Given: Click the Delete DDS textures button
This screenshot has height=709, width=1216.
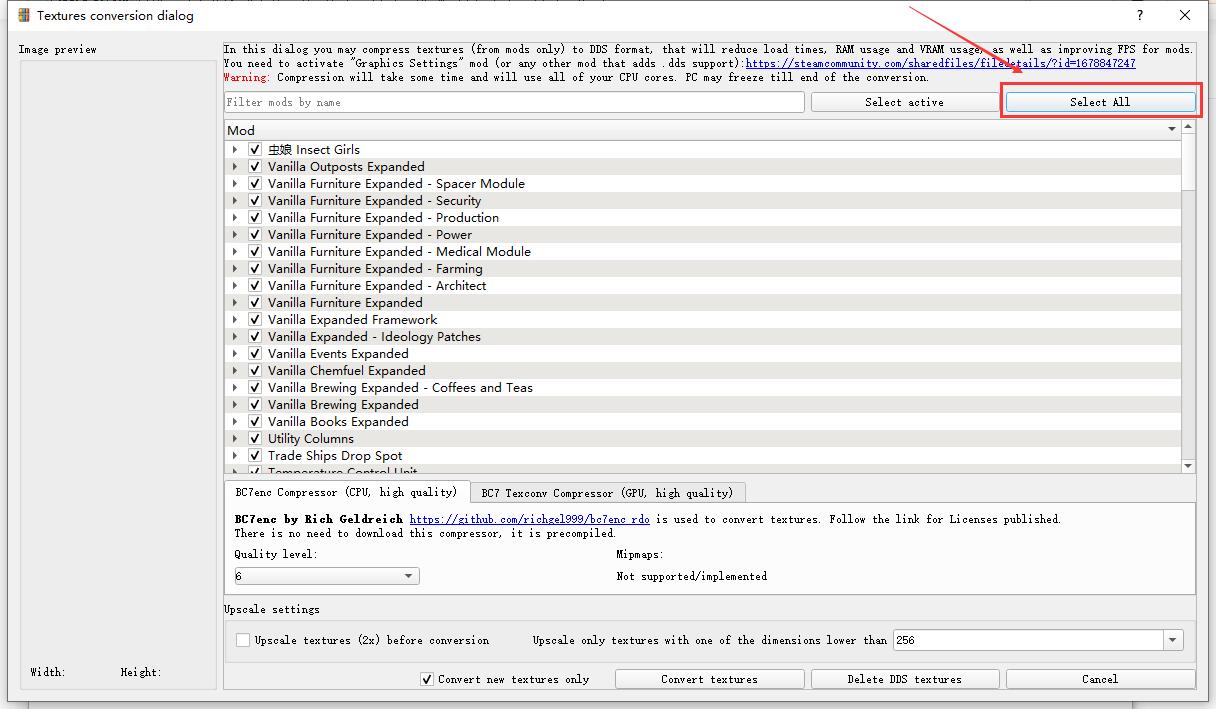Looking at the screenshot, I should click(904, 679).
